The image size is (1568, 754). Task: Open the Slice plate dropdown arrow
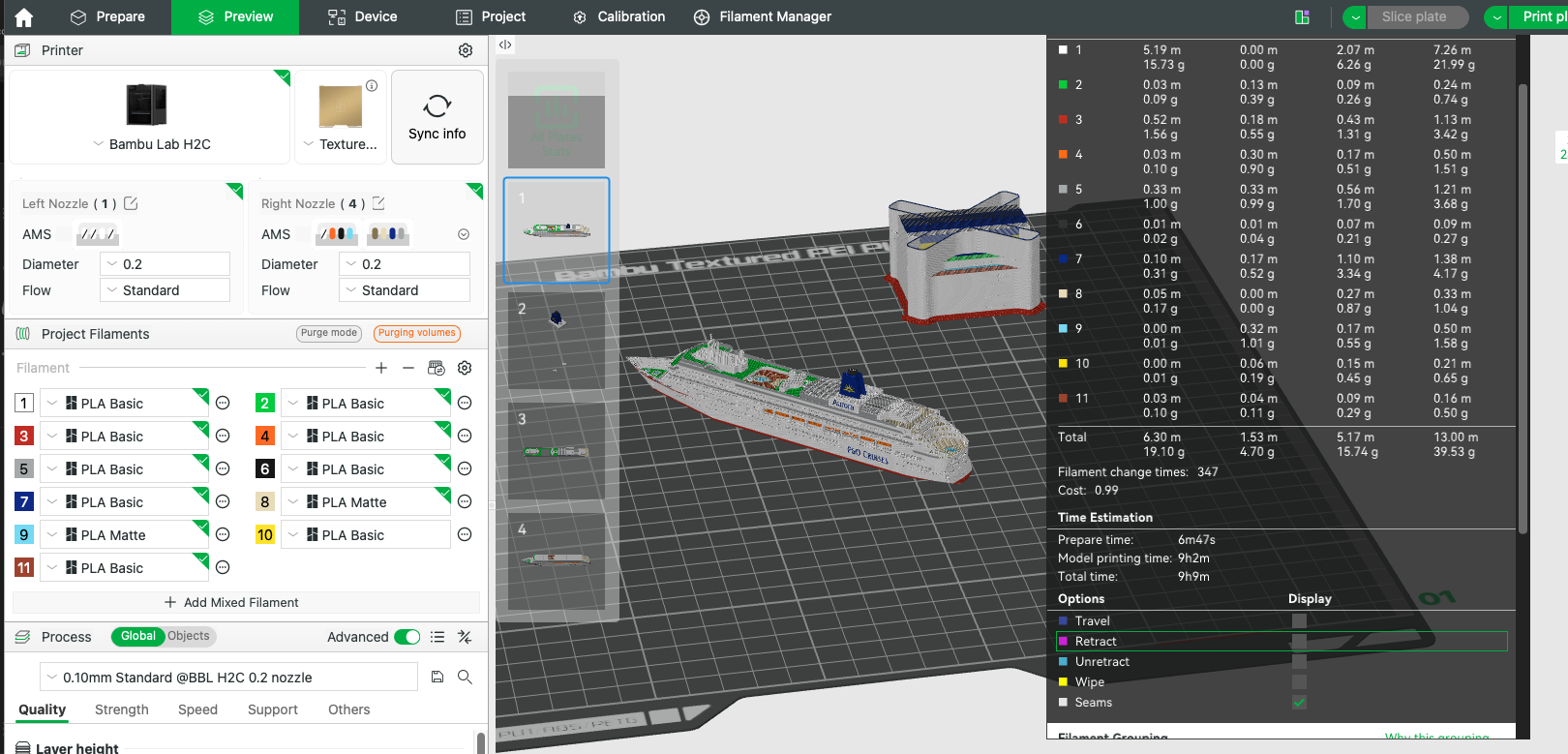point(1355,16)
